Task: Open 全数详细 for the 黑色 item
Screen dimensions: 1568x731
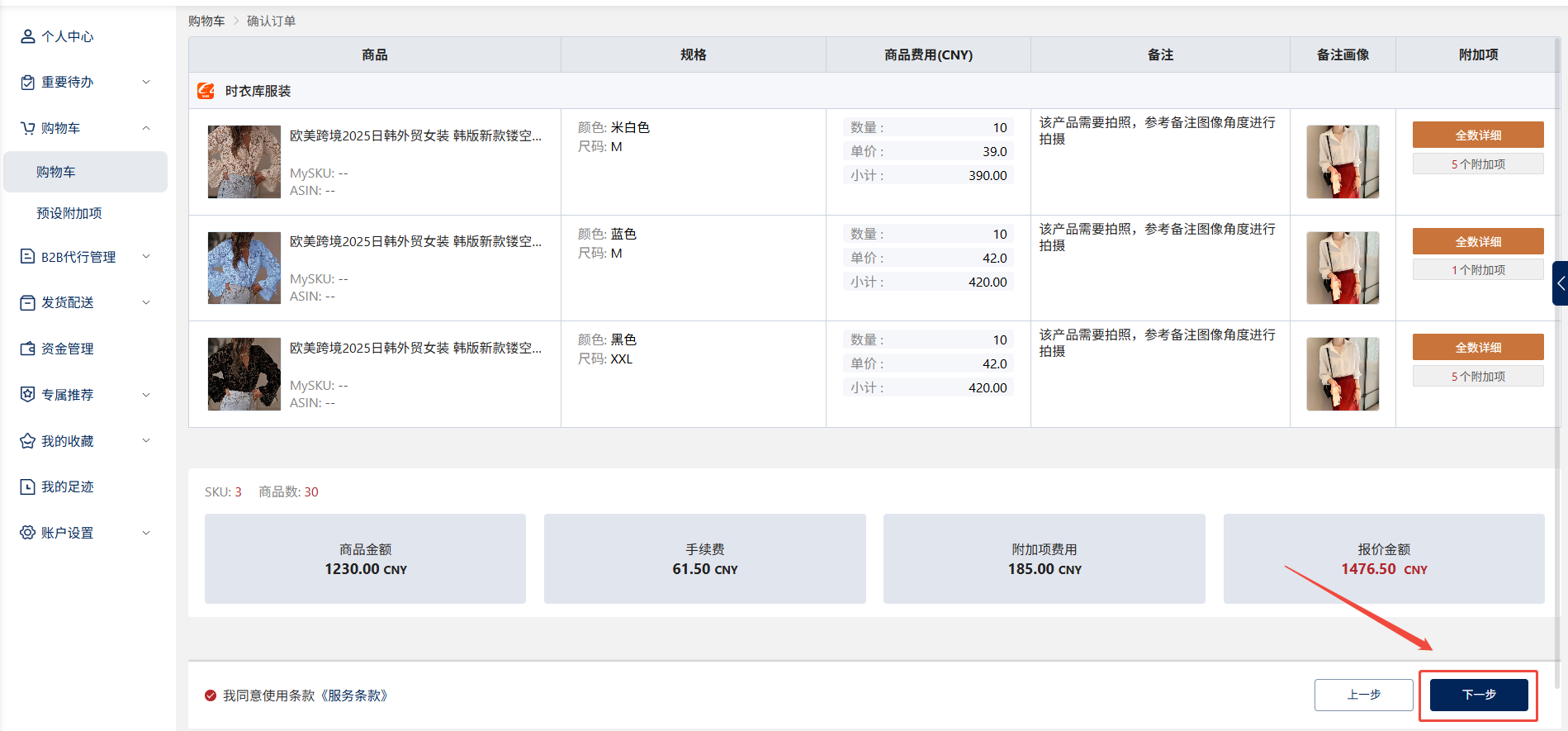Action: tap(1478, 347)
